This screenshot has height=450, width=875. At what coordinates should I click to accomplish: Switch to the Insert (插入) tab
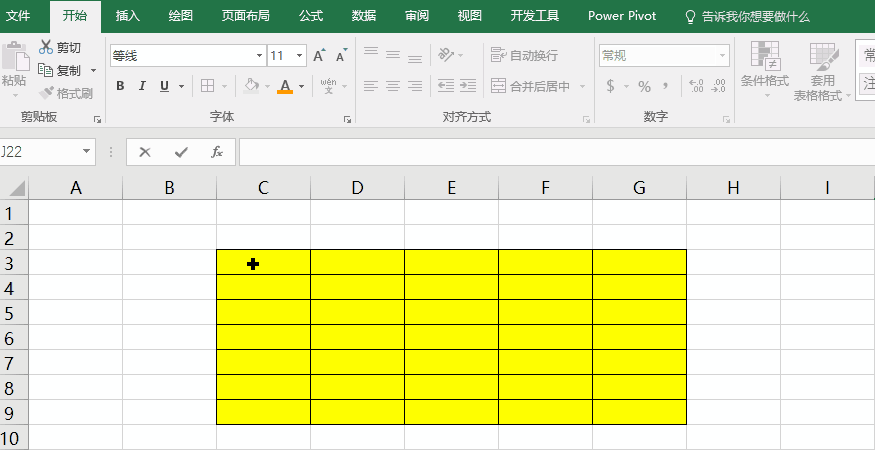[128, 16]
